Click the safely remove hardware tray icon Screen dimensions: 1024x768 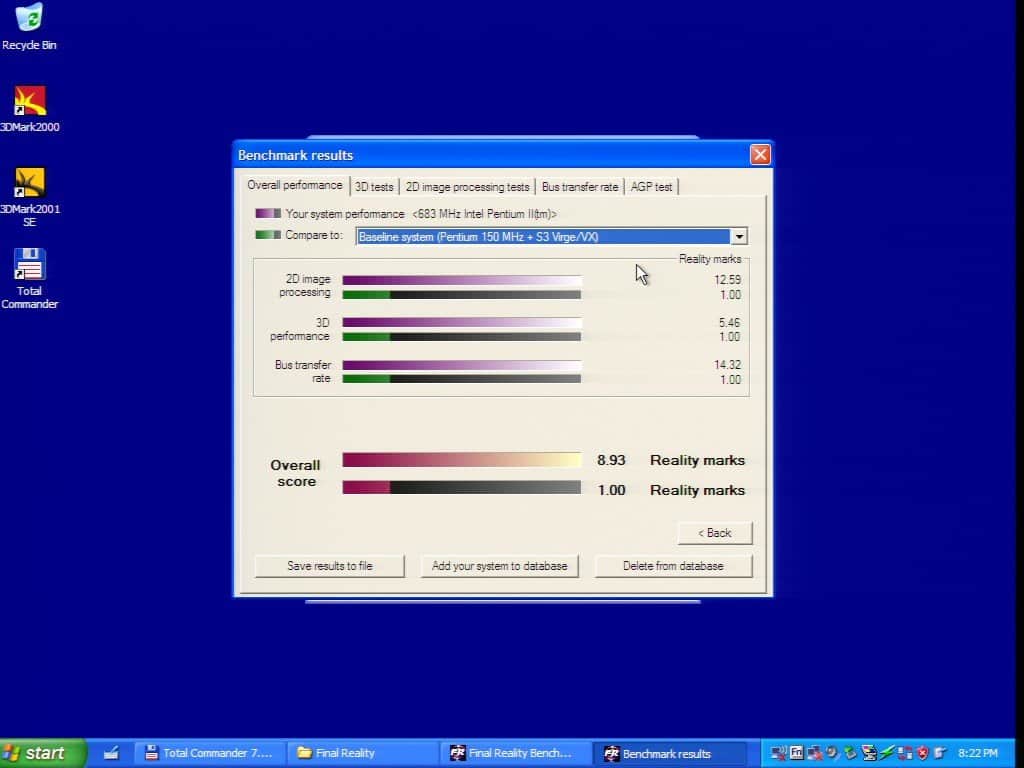point(850,752)
